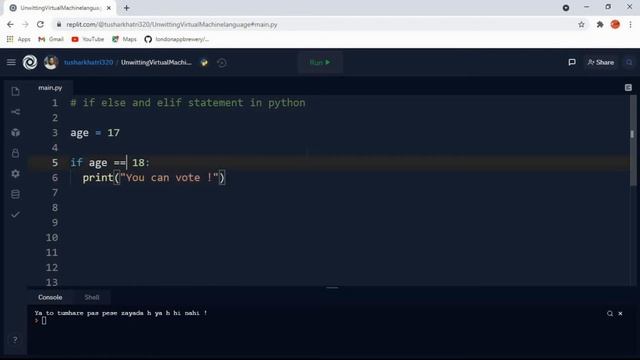Image resolution: width=640 pixels, height=360 pixels.
Task: Open the browser extensions puzzle icon
Action: (x=600, y=24)
